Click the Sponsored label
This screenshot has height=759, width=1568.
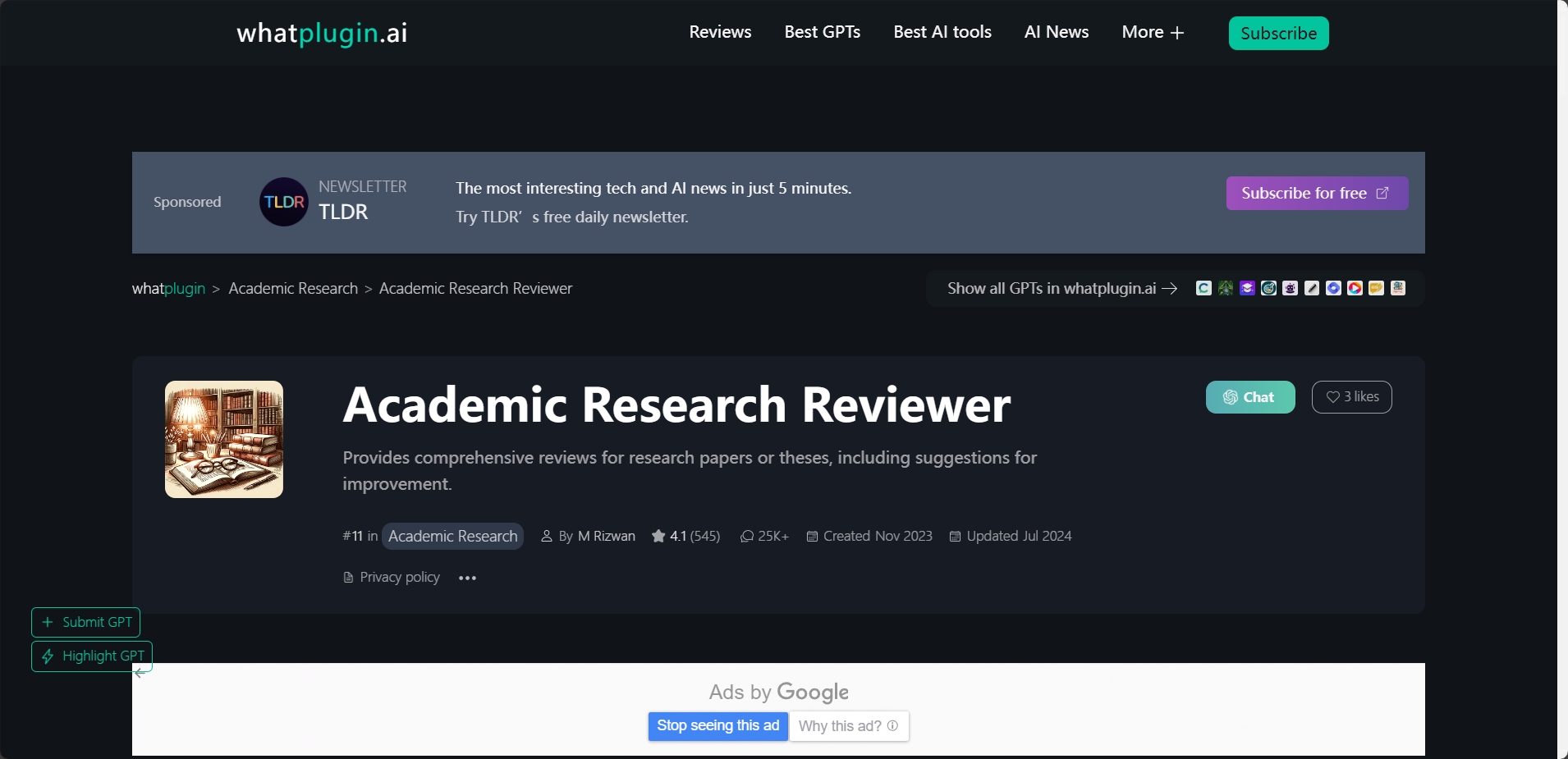pyautogui.click(x=187, y=202)
